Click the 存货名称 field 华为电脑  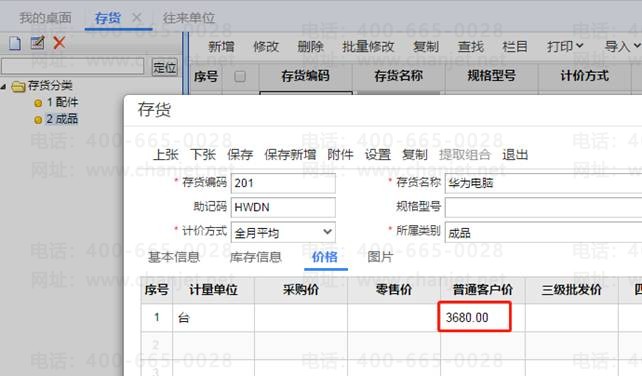(x=543, y=183)
